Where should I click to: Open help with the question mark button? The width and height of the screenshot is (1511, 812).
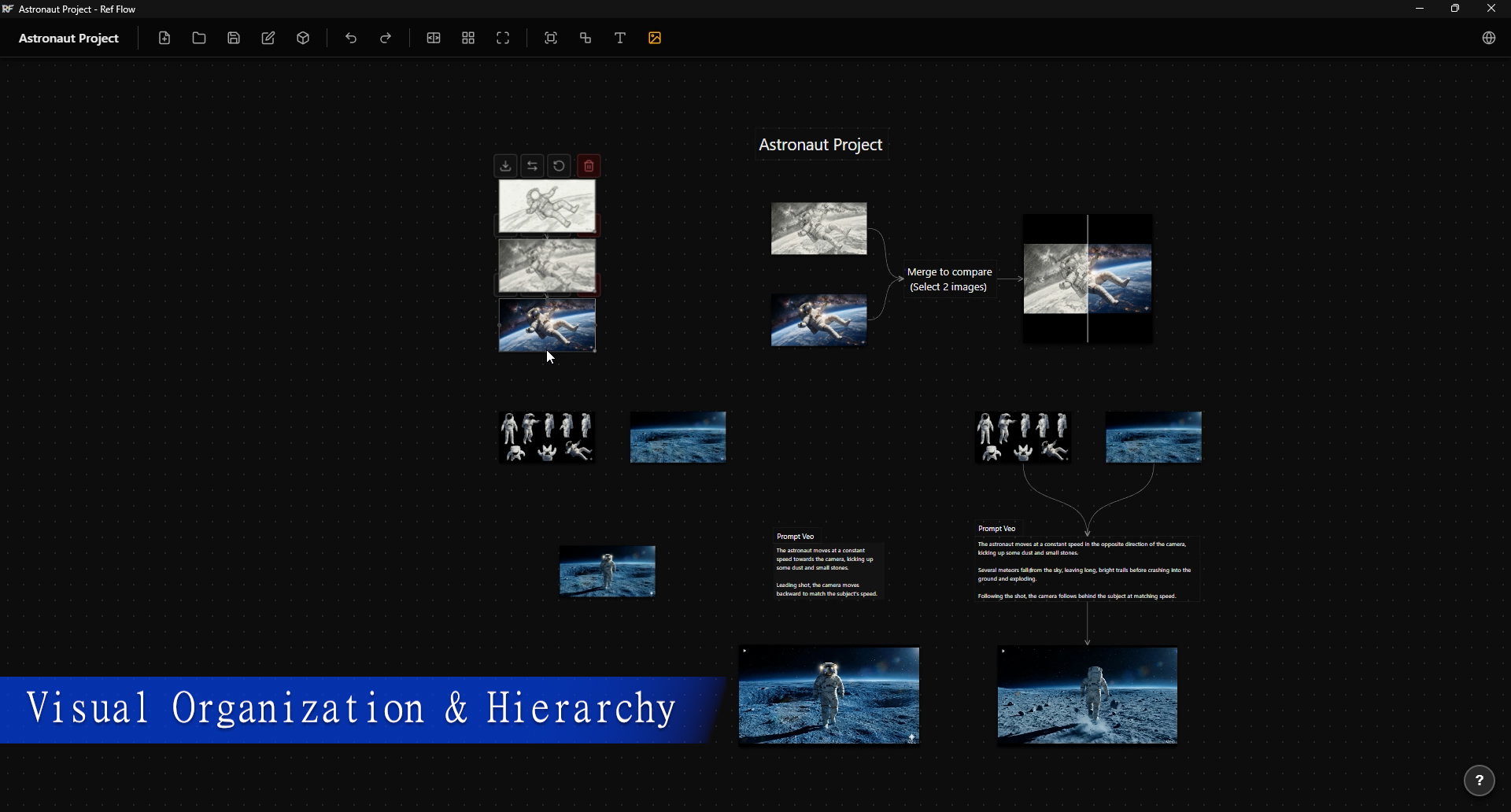[x=1480, y=781]
